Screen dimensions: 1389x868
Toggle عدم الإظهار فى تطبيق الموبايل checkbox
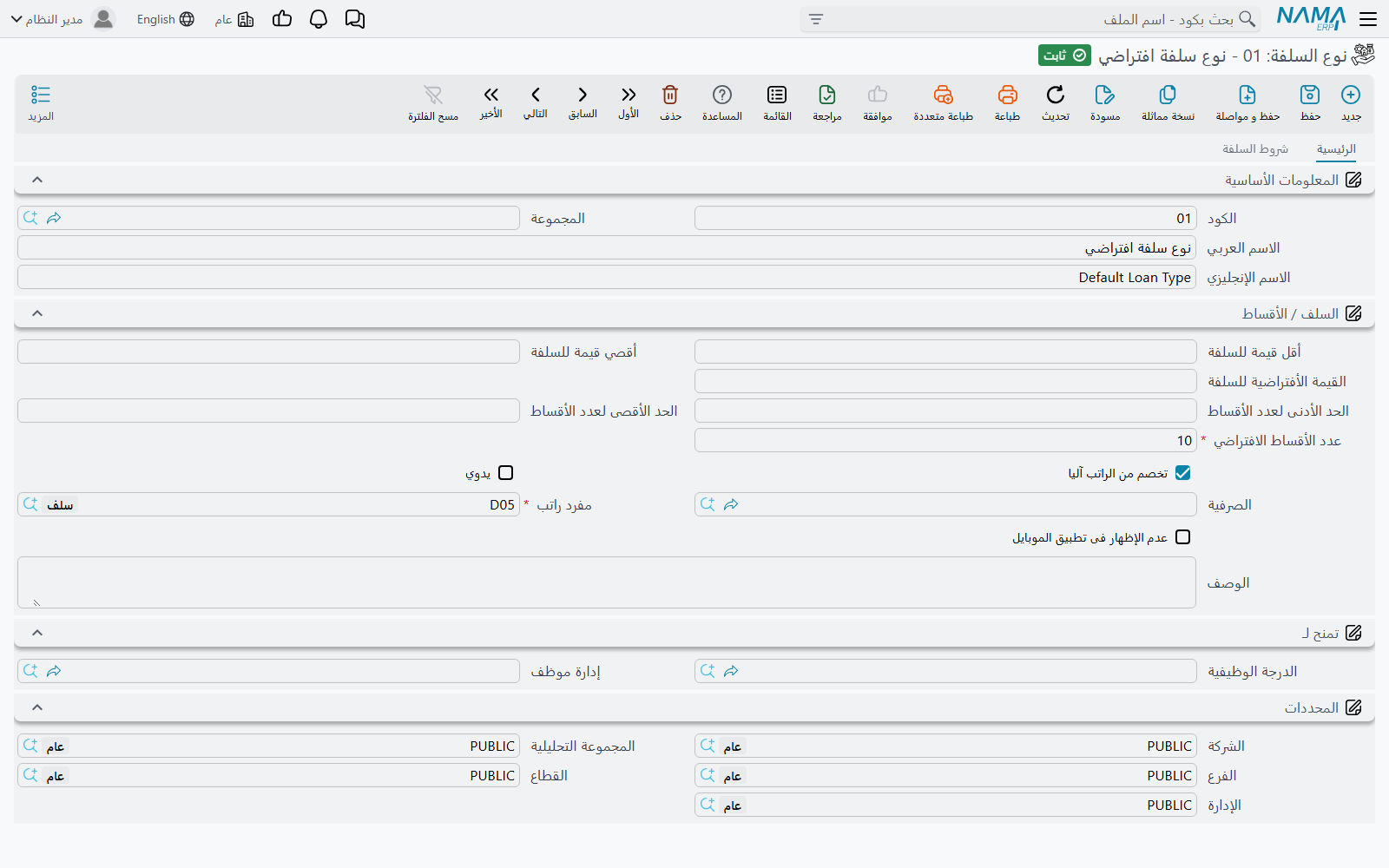(x=1182, y=537)
